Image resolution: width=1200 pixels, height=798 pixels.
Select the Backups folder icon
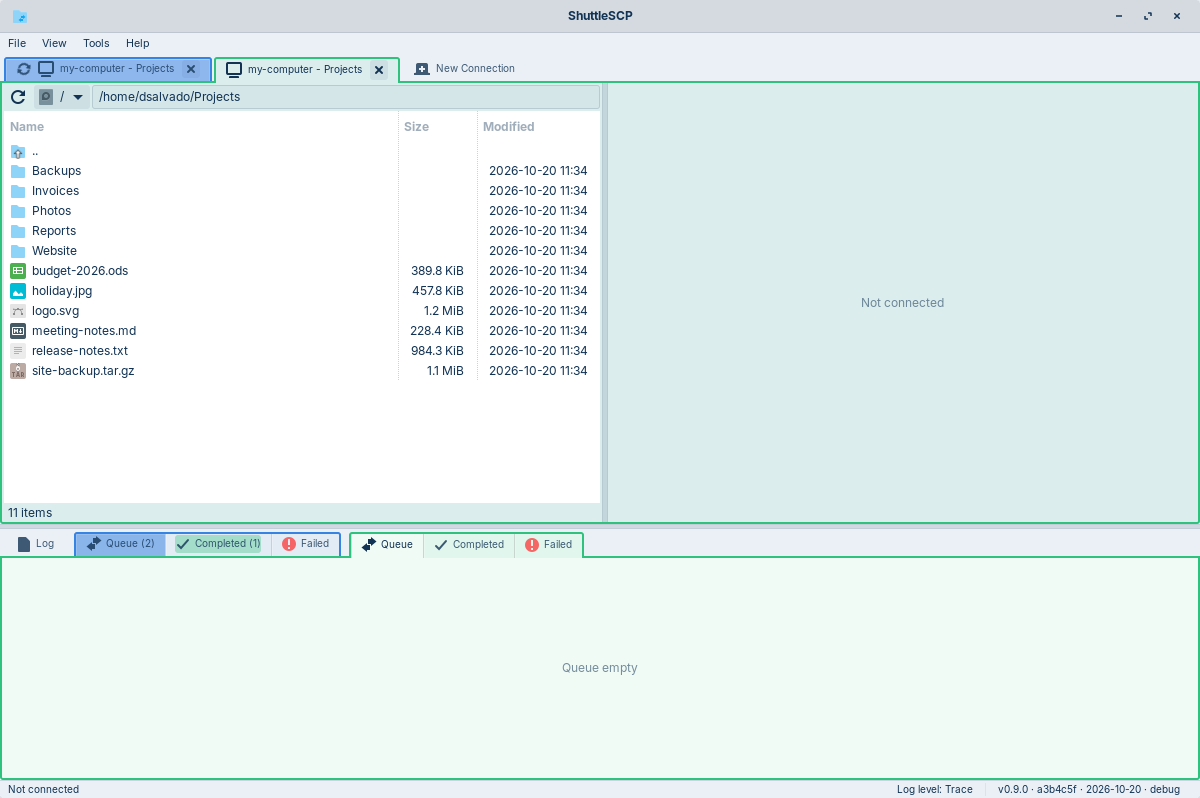(18, 171)
